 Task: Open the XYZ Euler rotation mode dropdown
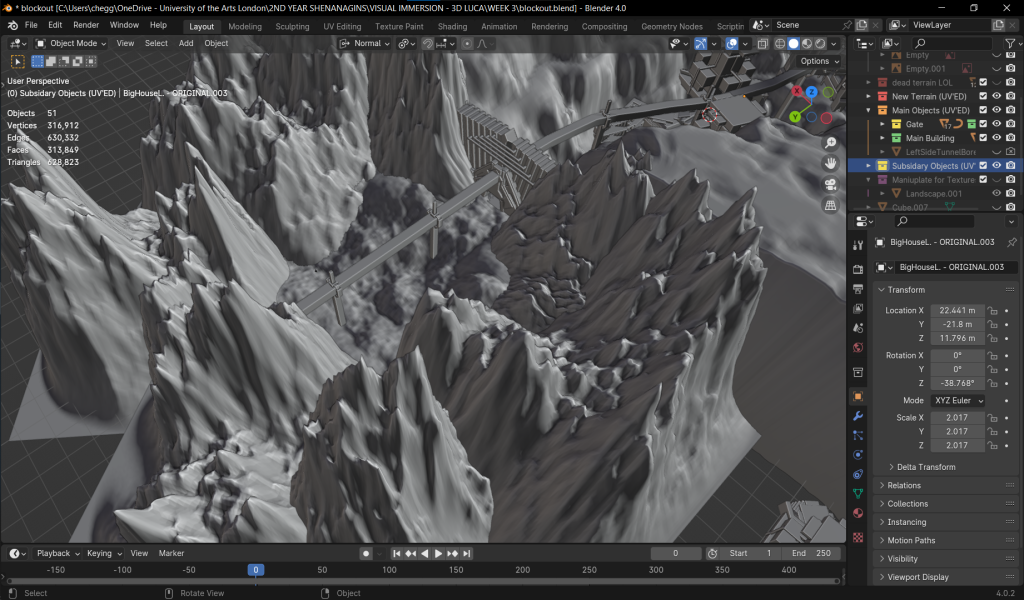(958, 400)
